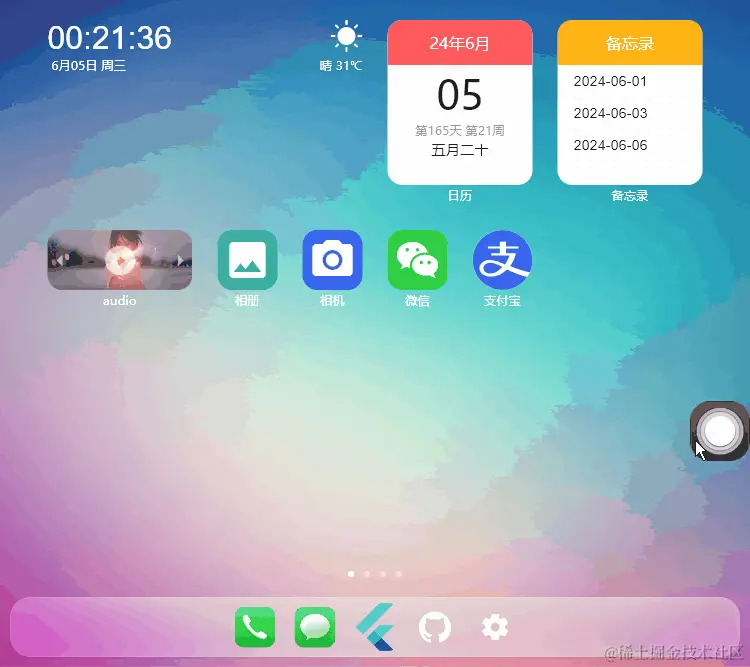This screenshot has height=667, width=750.
Task: Open the Messages app in the dock
Action: click(x=315, y=627)
